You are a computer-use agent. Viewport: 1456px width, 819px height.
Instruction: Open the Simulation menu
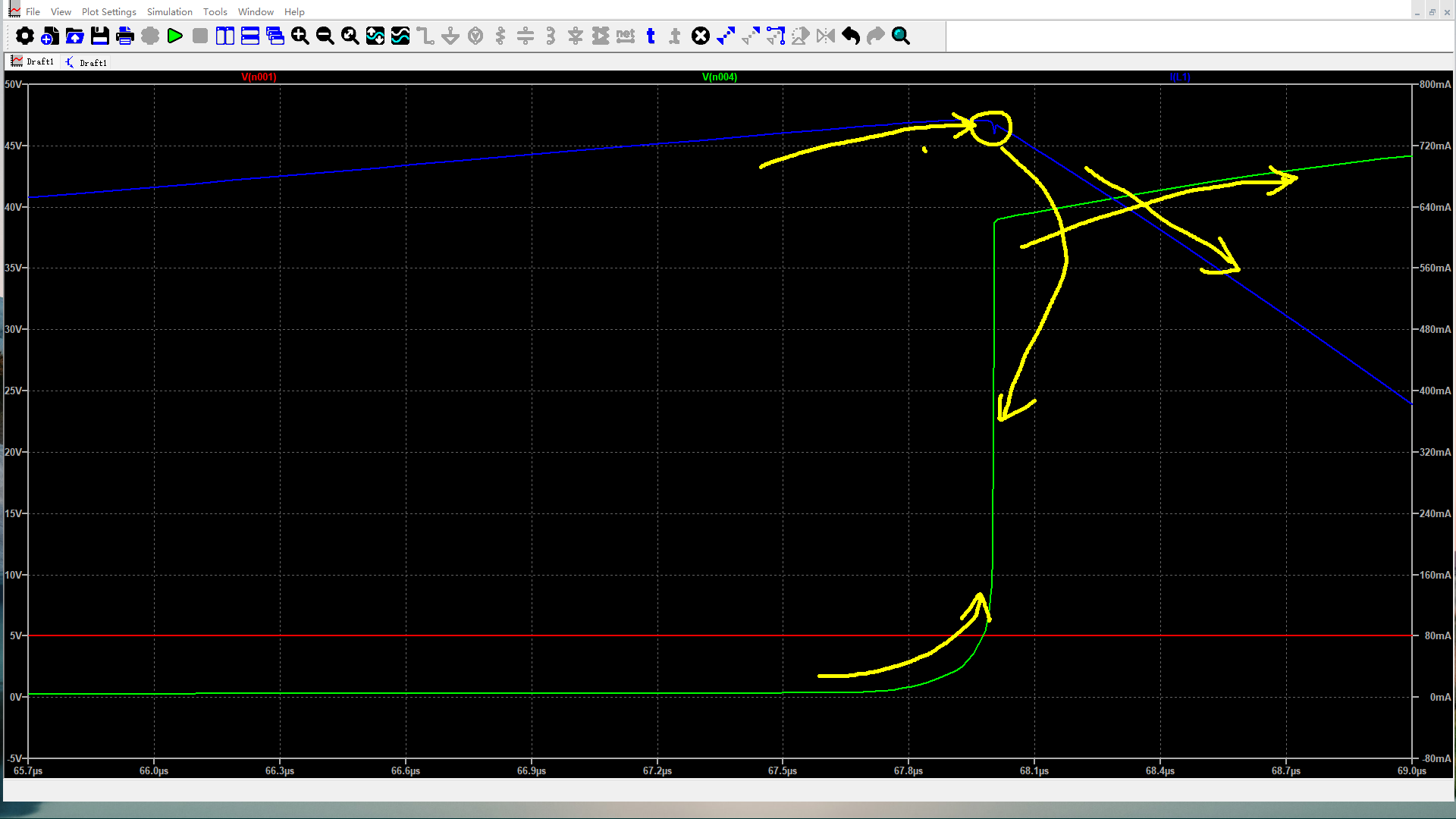(169, 11)
